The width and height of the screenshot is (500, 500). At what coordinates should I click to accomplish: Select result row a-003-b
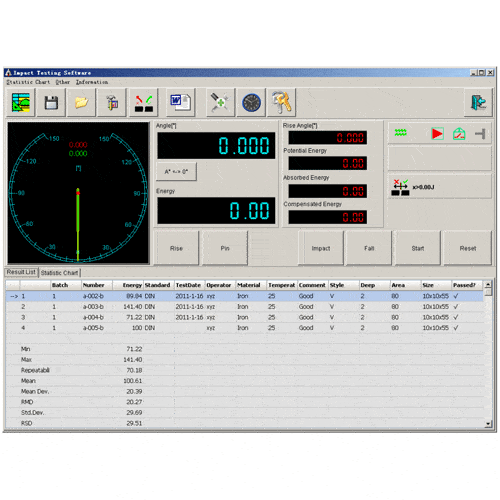[245, 307]
